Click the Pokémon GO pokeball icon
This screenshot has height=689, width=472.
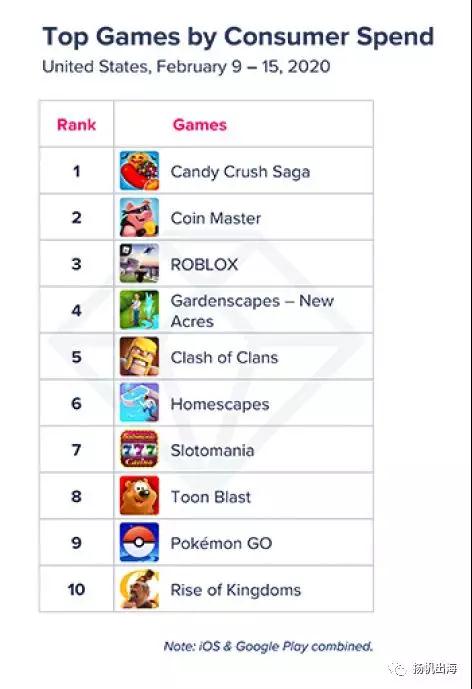pyautogui.click(x=139, y=542)
